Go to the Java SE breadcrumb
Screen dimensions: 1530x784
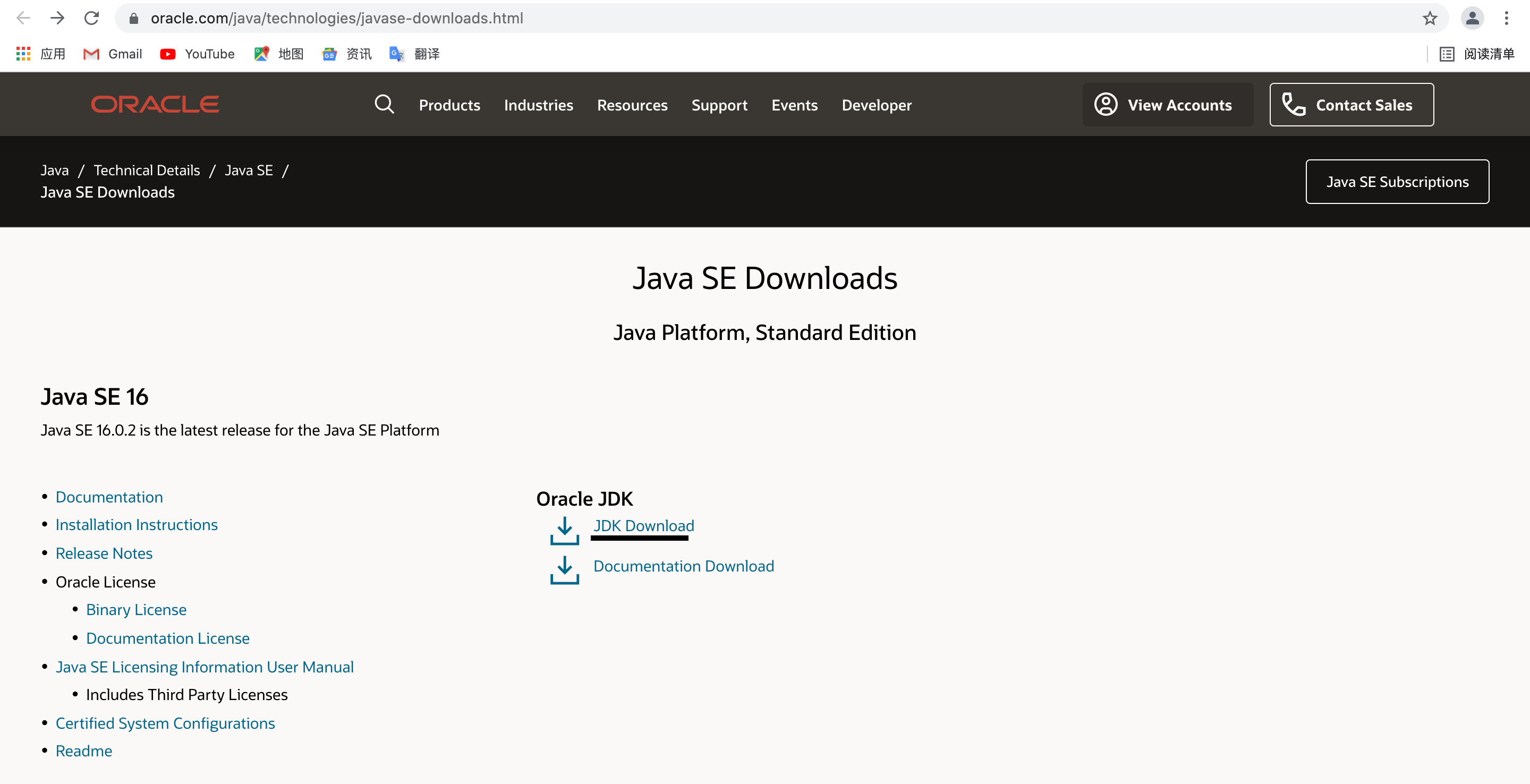(x=249, y=171)
